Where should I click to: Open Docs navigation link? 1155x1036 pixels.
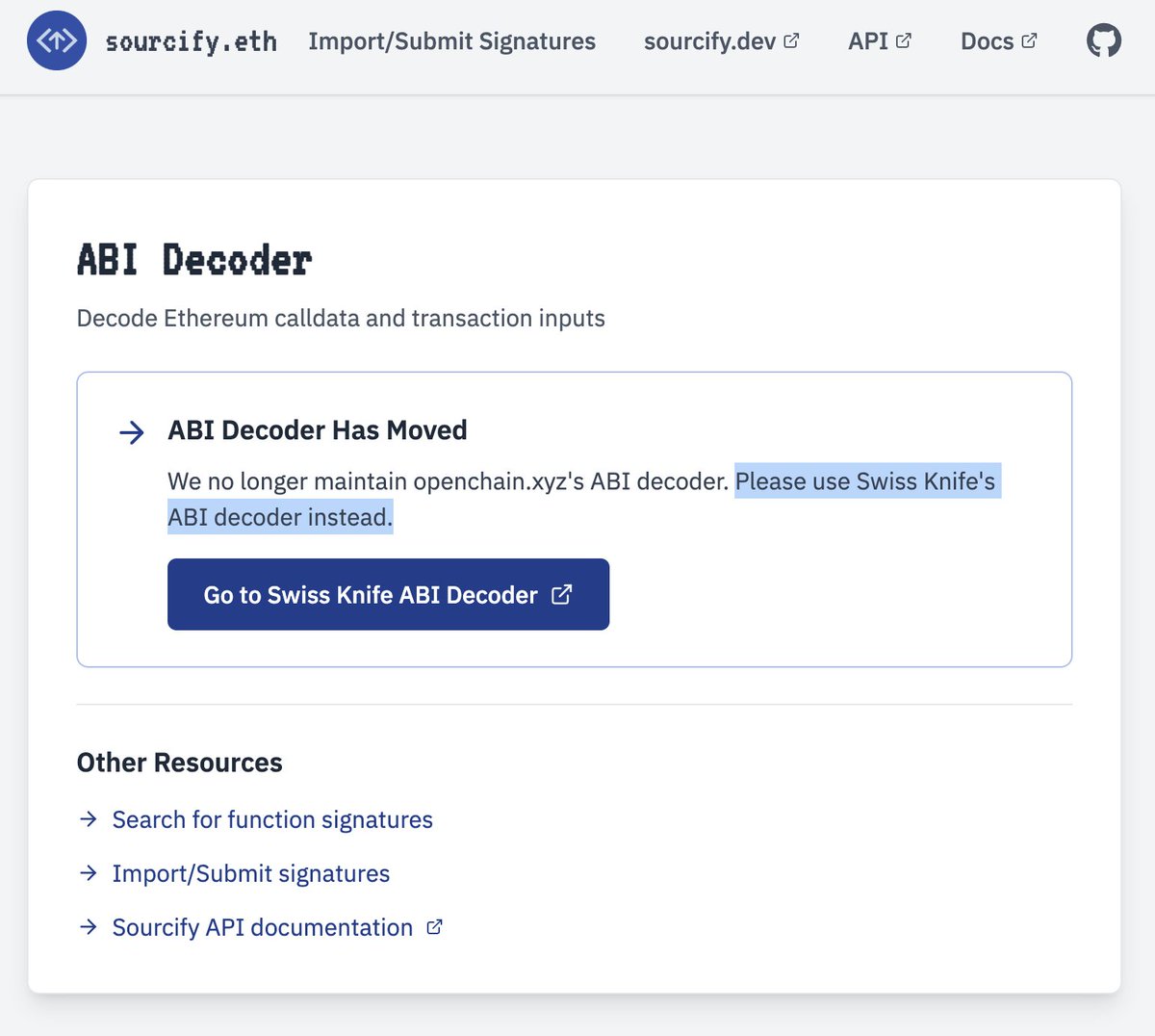[x=999, y=41]
